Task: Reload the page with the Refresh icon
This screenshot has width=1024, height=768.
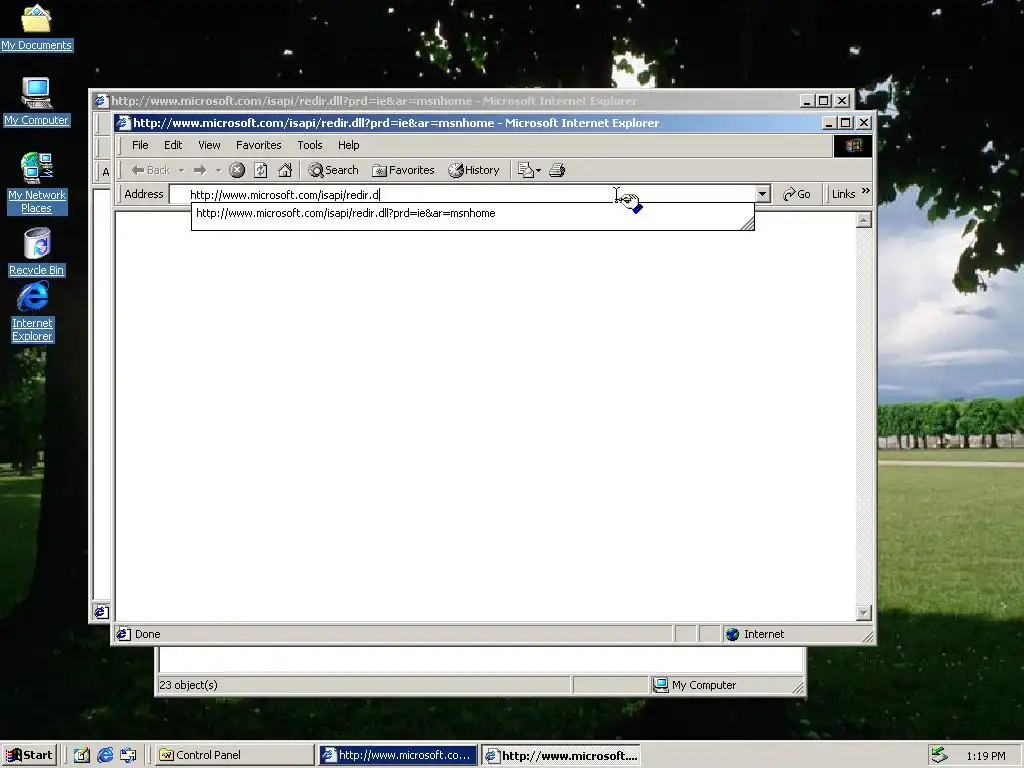Action: [261, 170]
